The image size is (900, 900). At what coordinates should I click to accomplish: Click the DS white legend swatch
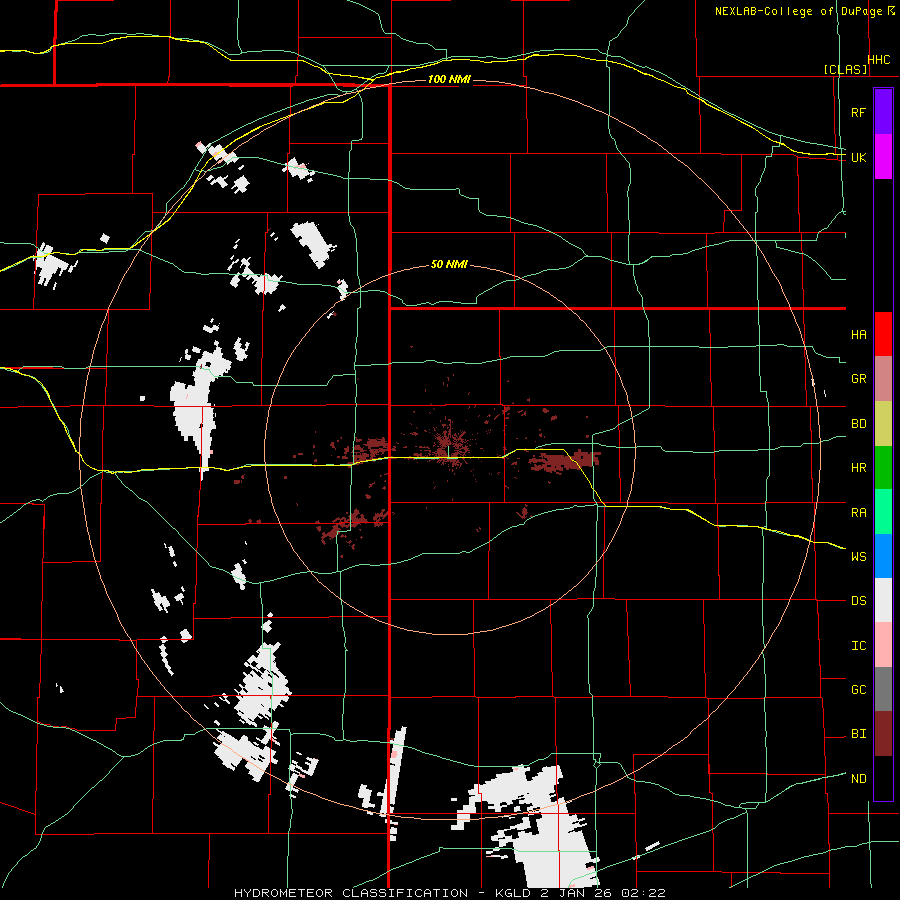click(x=883, y=600)
